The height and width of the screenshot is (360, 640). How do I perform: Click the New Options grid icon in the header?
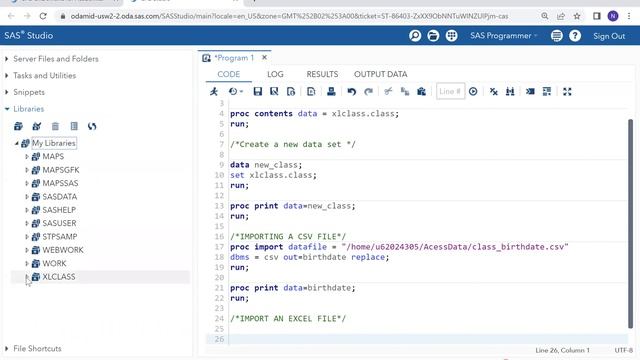click(451, 36)
